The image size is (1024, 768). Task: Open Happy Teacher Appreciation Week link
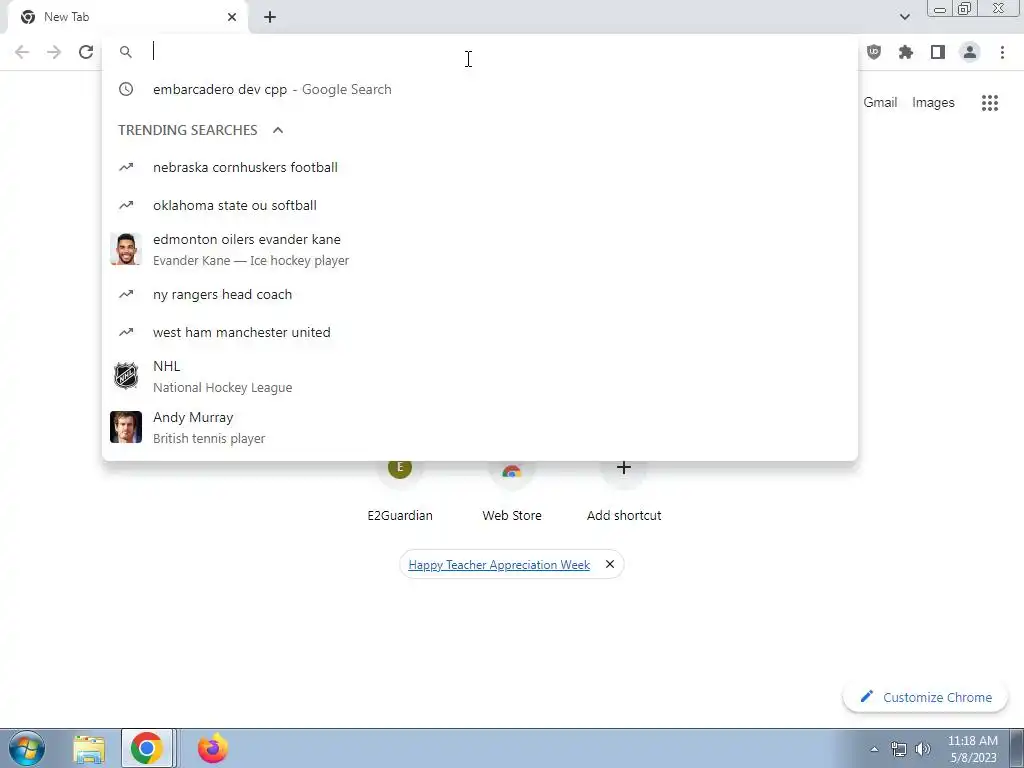coord(499,565)
